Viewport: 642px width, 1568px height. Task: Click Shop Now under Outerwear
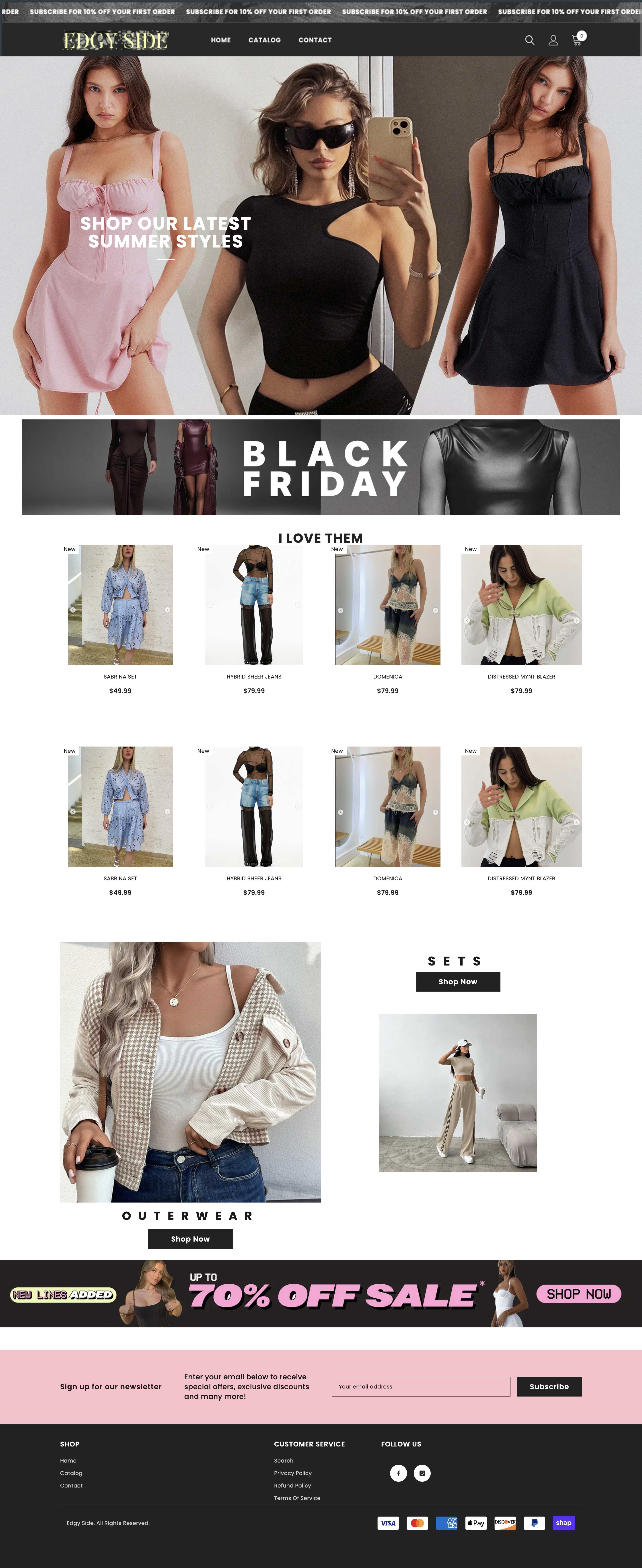(x=190, y=1239)
